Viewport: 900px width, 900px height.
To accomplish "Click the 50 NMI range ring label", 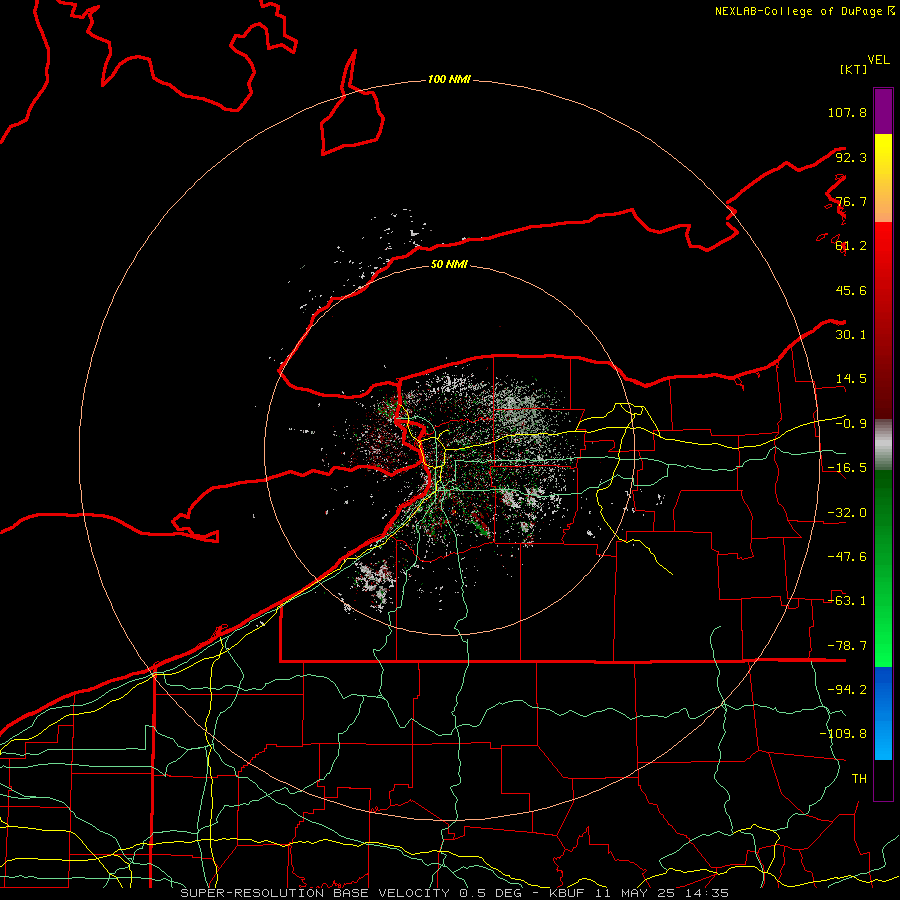I will (449, 264).
